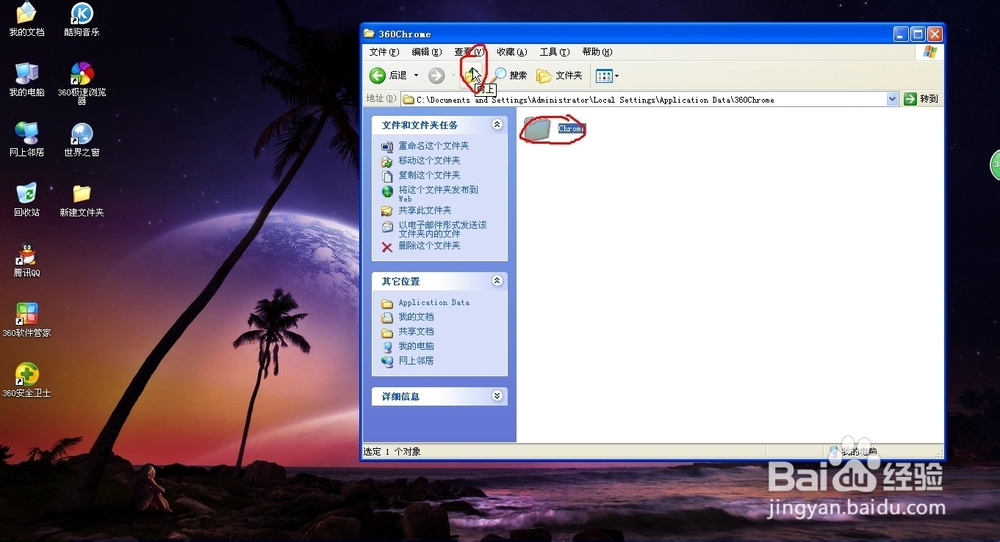The image size is (1000, 542).
Task: Open the 收藏(A) menu
Action: [x=511, y=52]
